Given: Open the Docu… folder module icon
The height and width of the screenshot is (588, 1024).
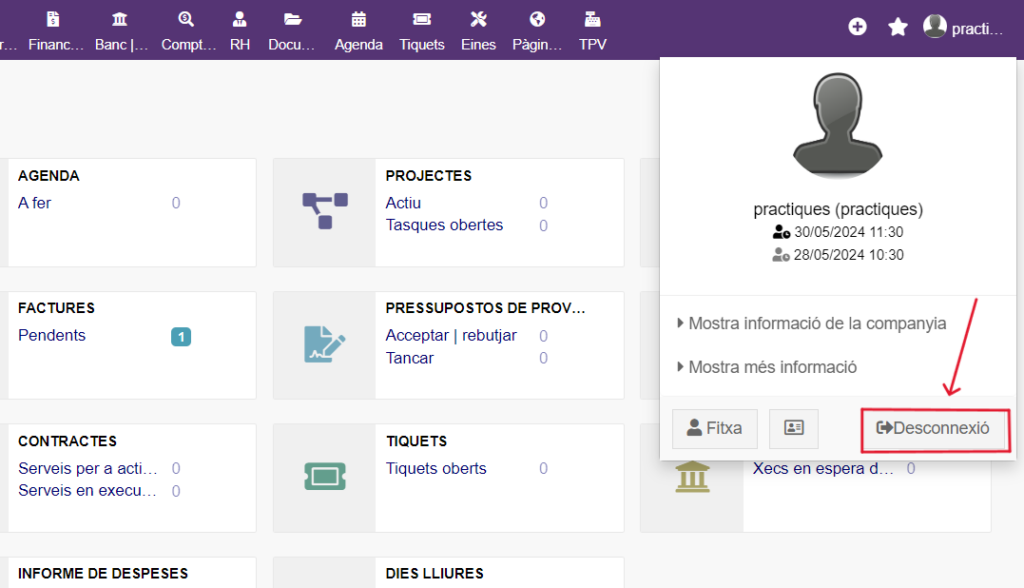Looking at the screenshot, I should point(293,20).
